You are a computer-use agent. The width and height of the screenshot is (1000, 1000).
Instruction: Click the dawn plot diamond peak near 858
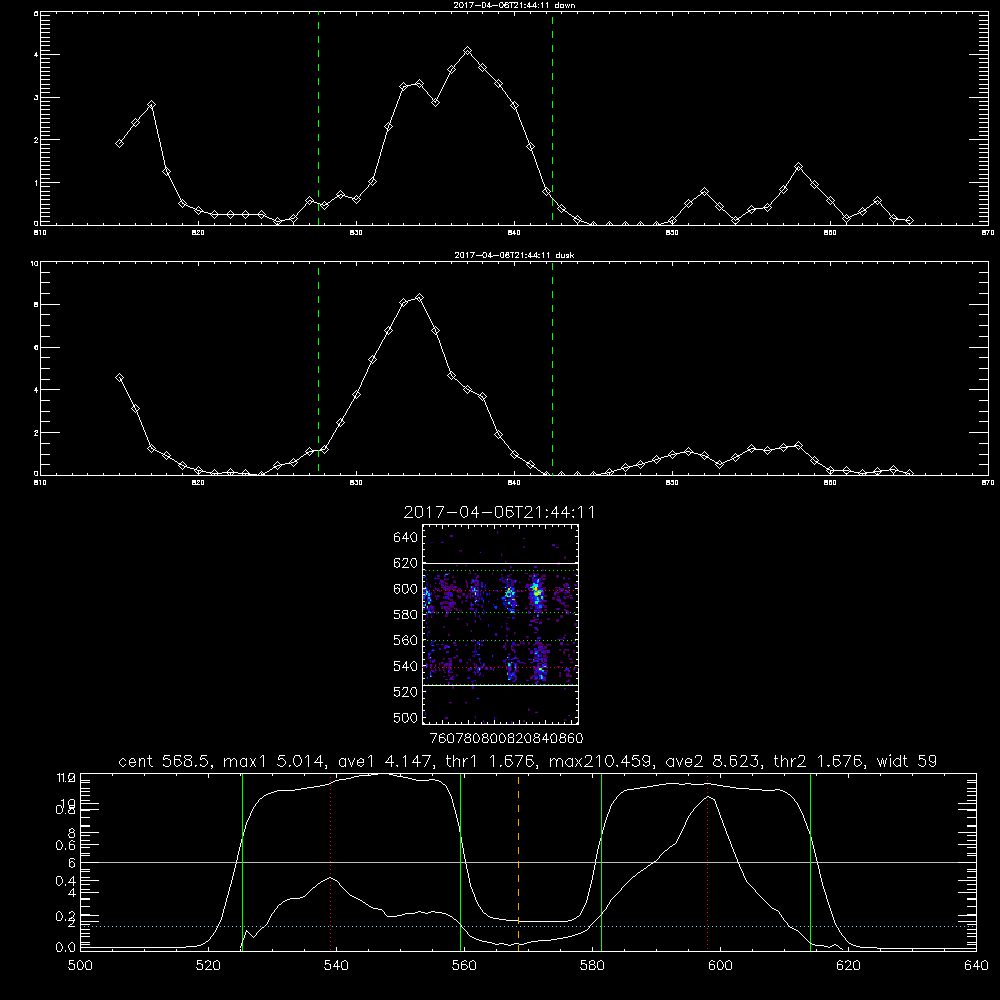[x=798, y=166]
